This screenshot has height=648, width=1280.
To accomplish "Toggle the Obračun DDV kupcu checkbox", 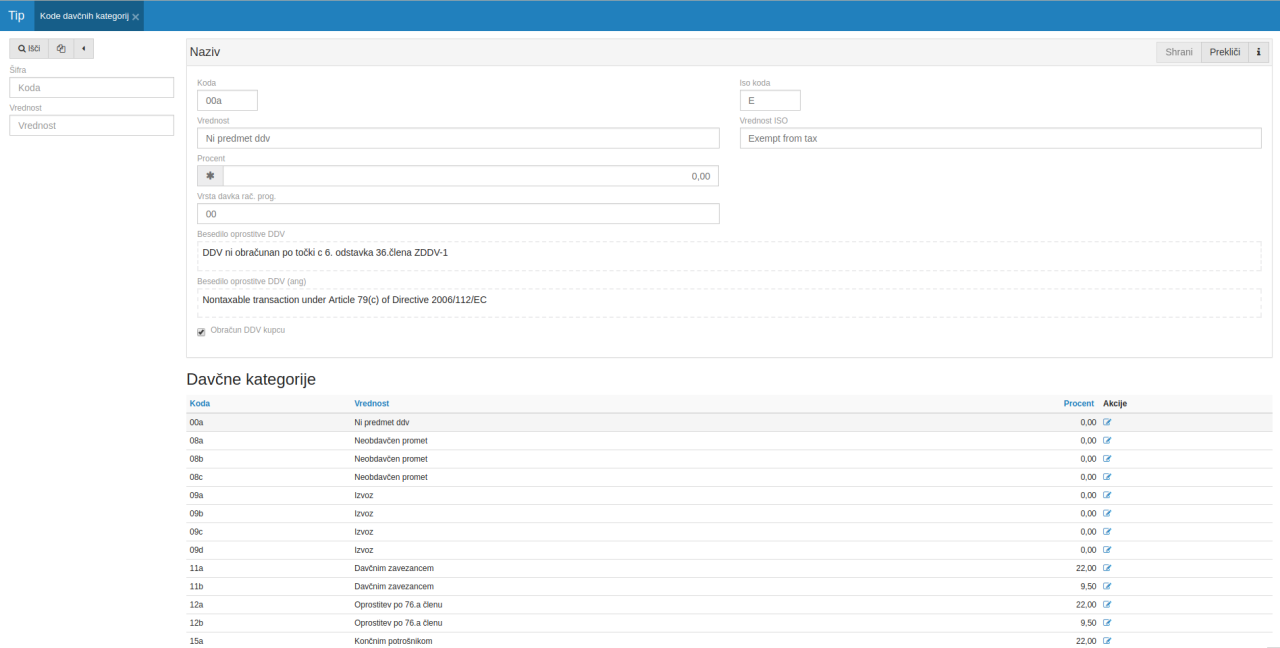I will (201, 332).
